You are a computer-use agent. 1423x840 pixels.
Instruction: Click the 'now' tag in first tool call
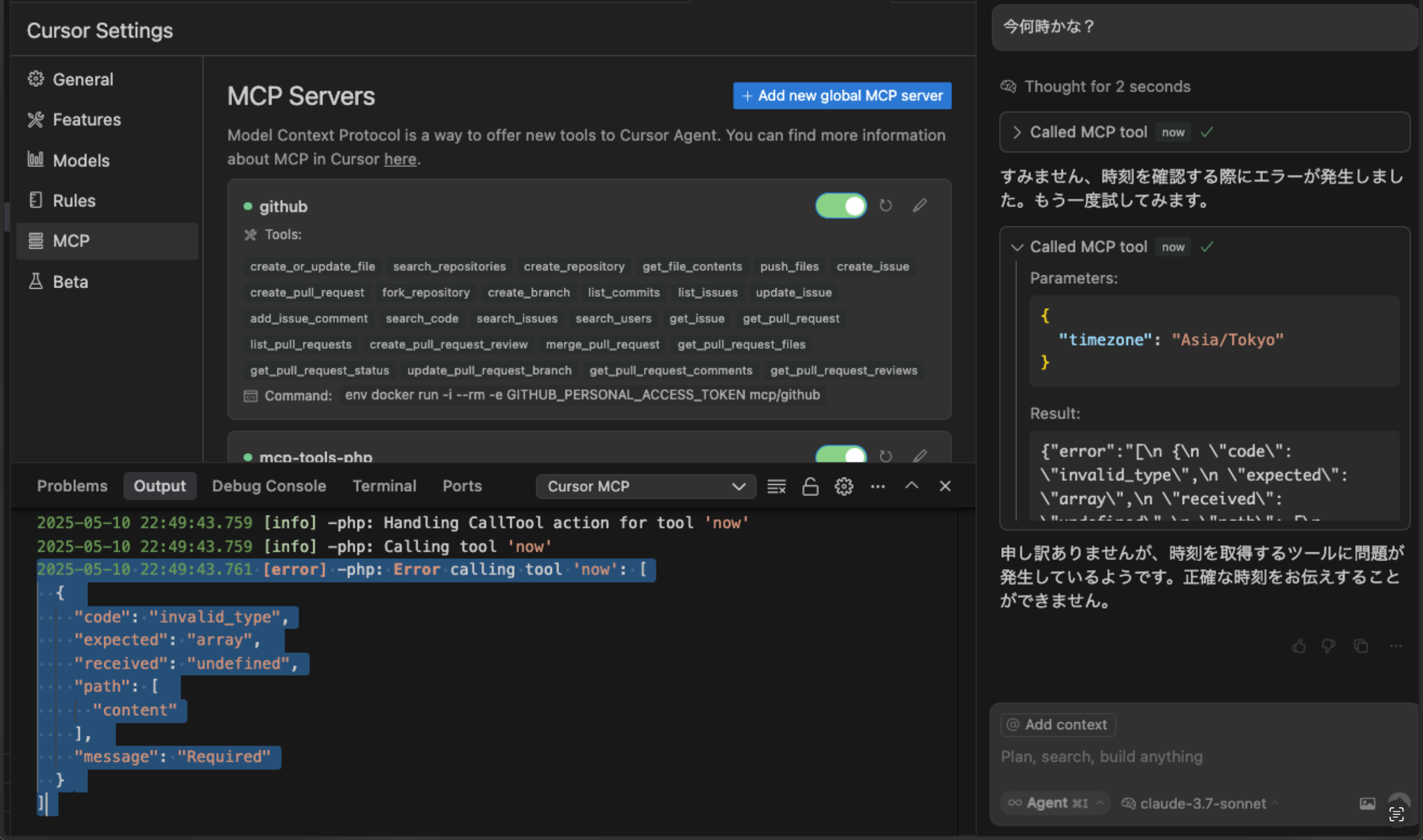1173,132
